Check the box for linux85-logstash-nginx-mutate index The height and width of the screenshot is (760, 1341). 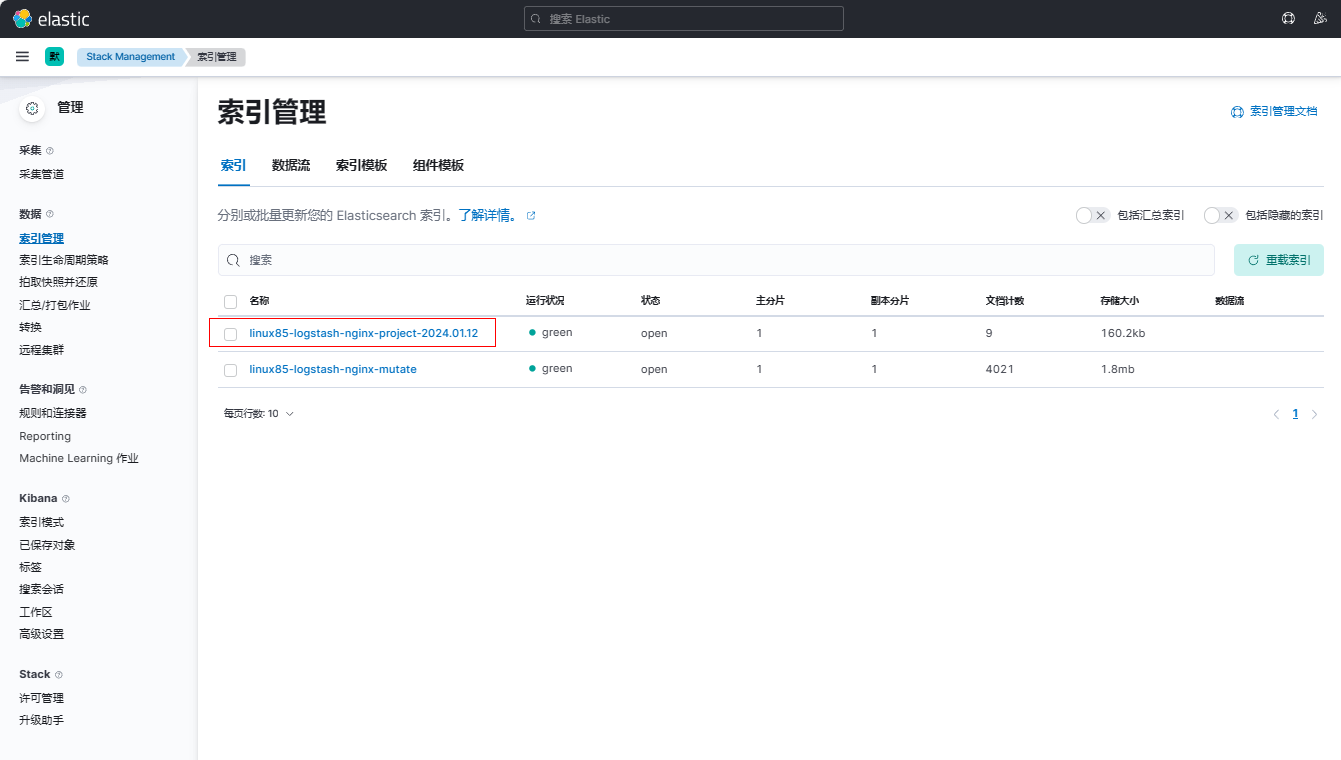point(231,370)
